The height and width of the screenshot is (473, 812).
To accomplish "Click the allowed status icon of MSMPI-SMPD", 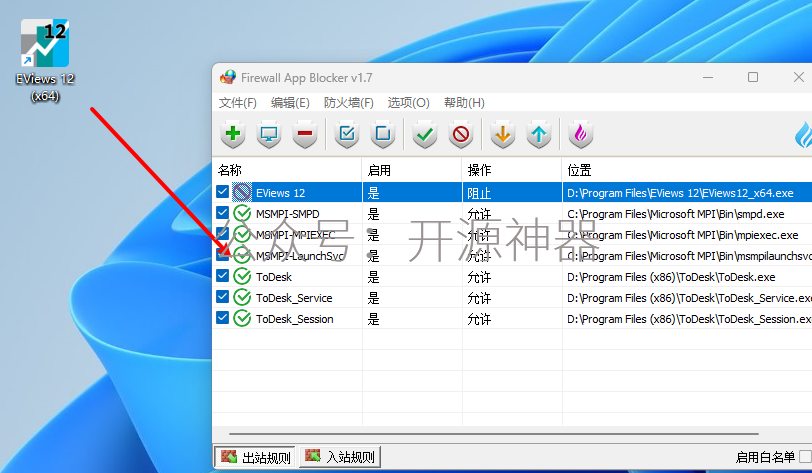I will click(x=242, y=213).
